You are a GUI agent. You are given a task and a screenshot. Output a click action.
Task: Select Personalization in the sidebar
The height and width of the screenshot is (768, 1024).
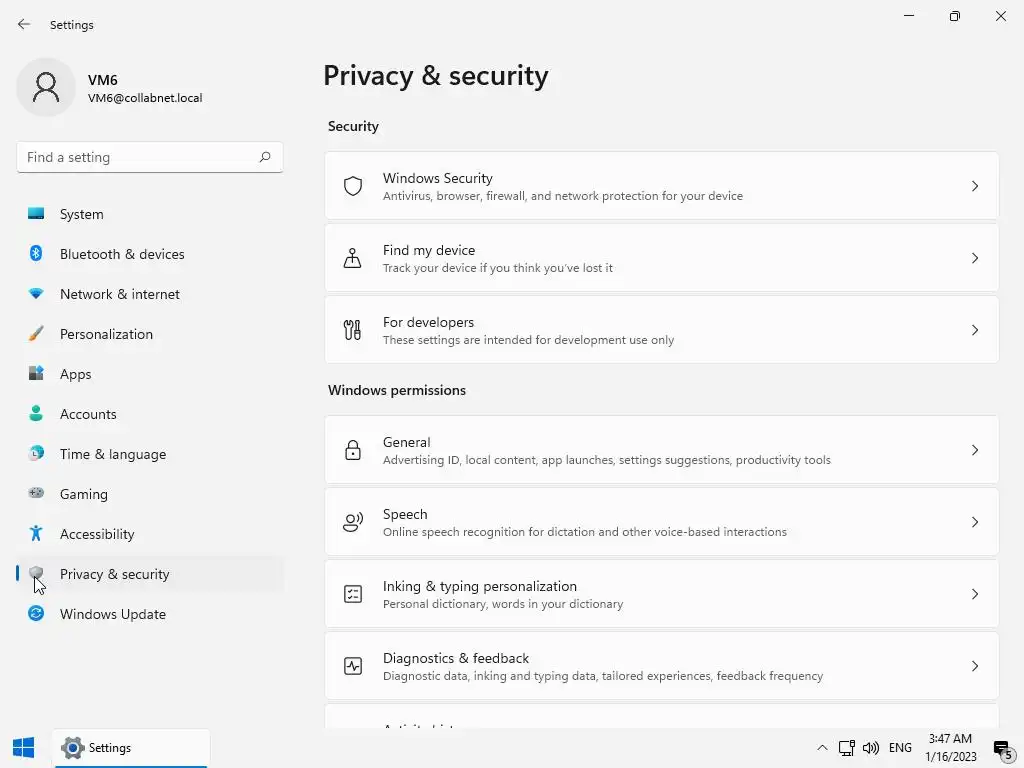[x=106, y=334]
